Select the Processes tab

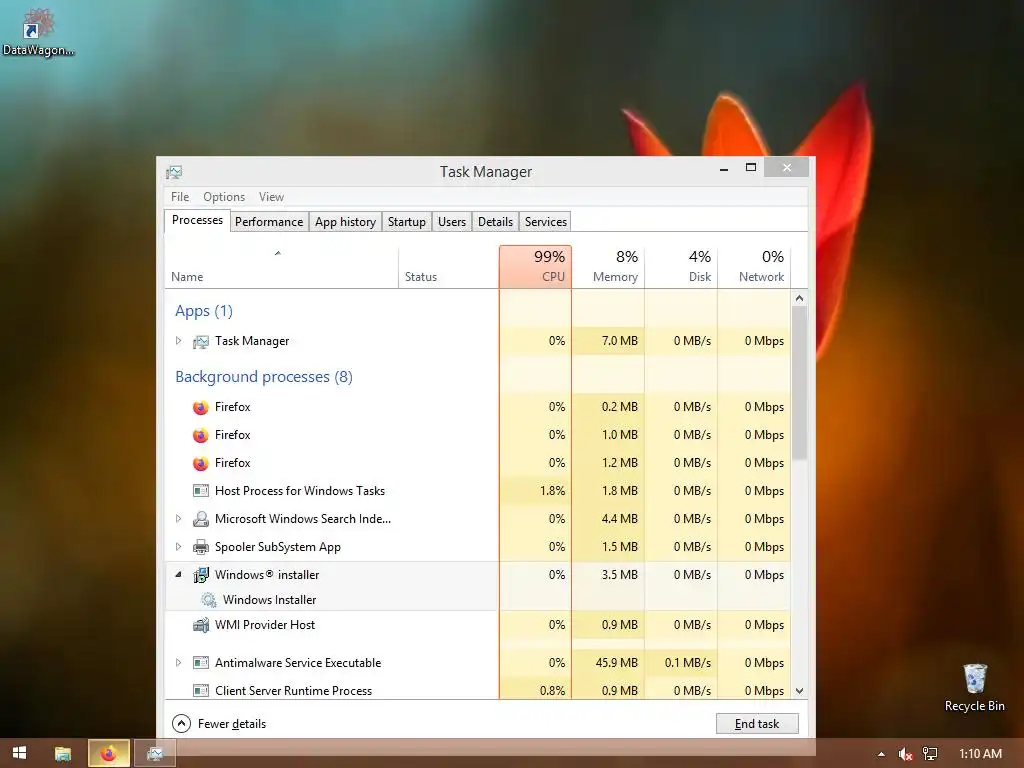[x=197, y=220]
